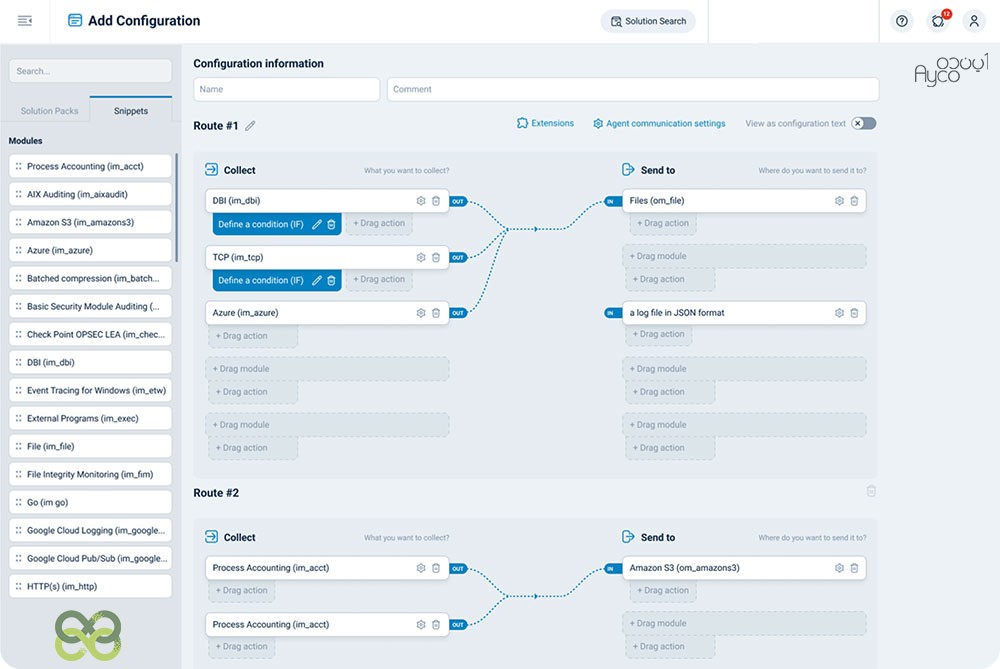Edit the condition under DBI with pencil icon

(317, 225)
